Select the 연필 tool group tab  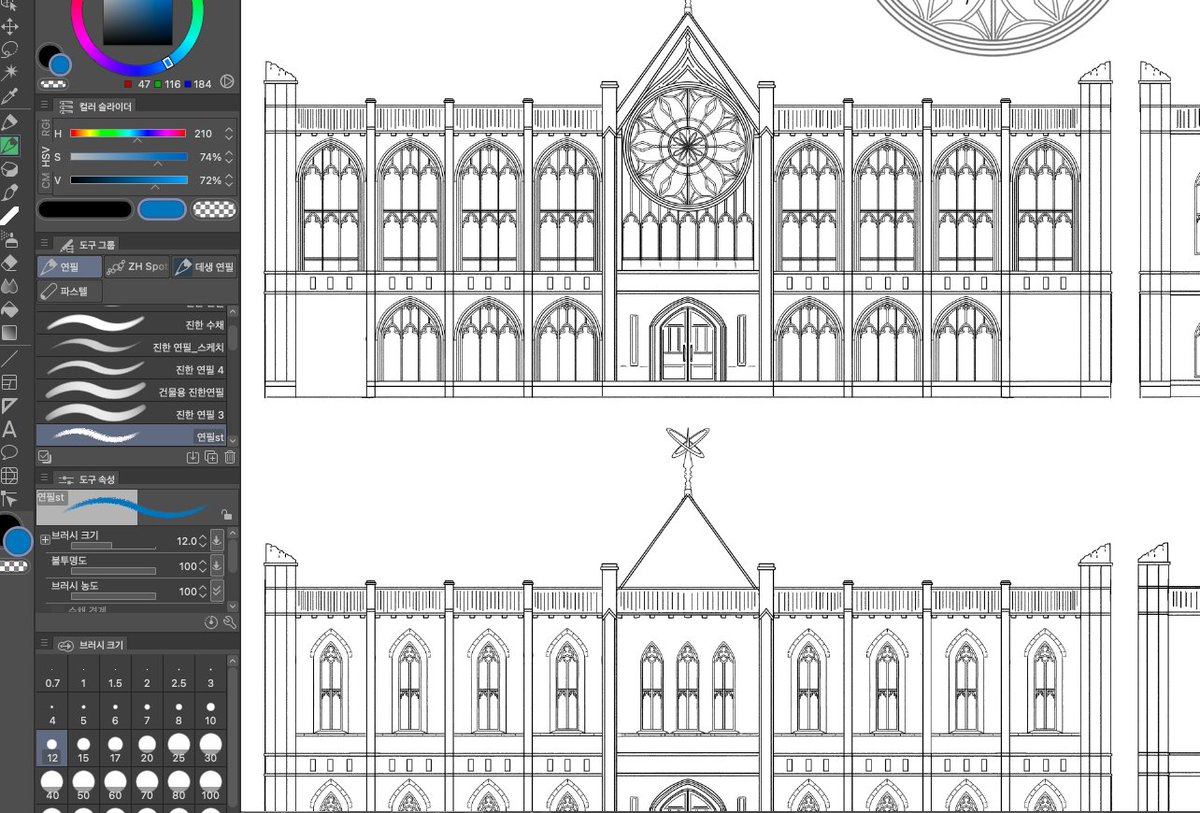pyautogui.click(x=70, y=267)
